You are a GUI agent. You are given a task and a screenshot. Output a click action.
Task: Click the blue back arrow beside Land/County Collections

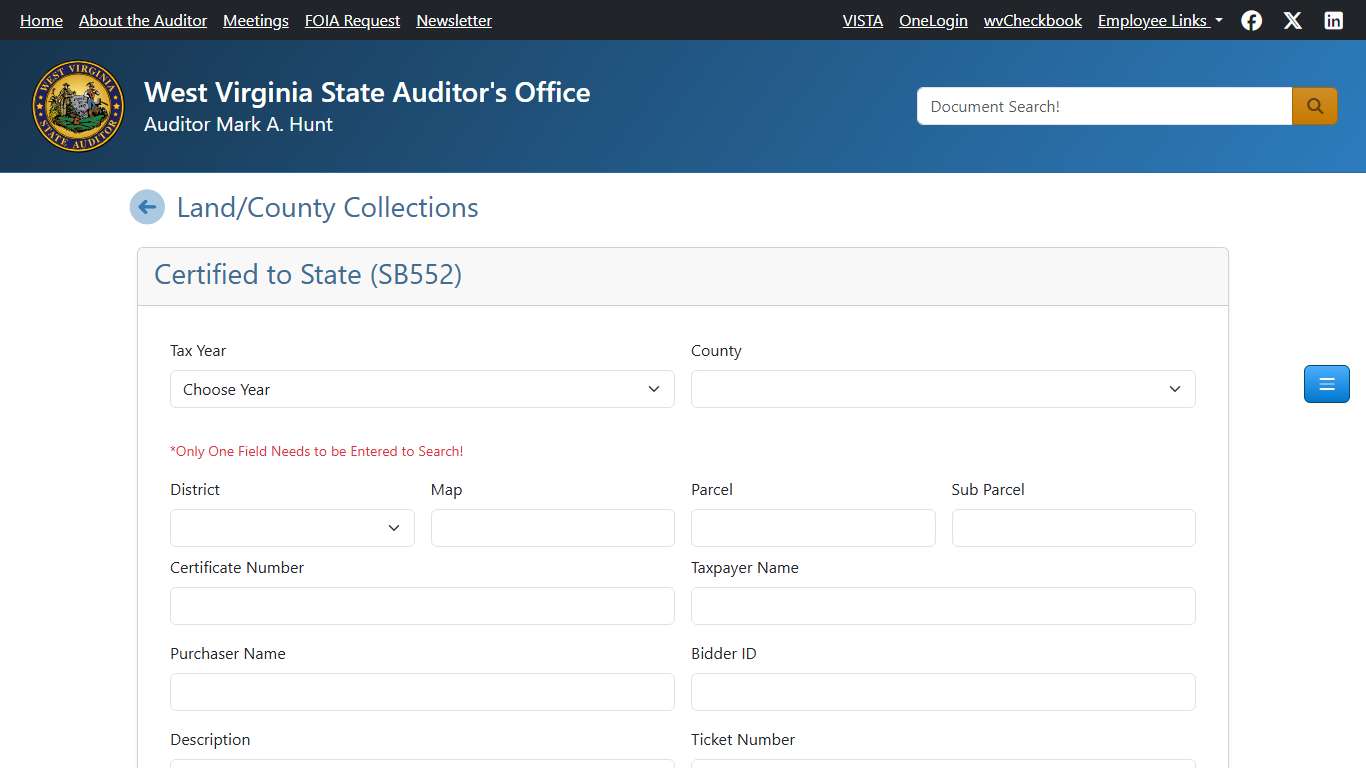[147, 206]
